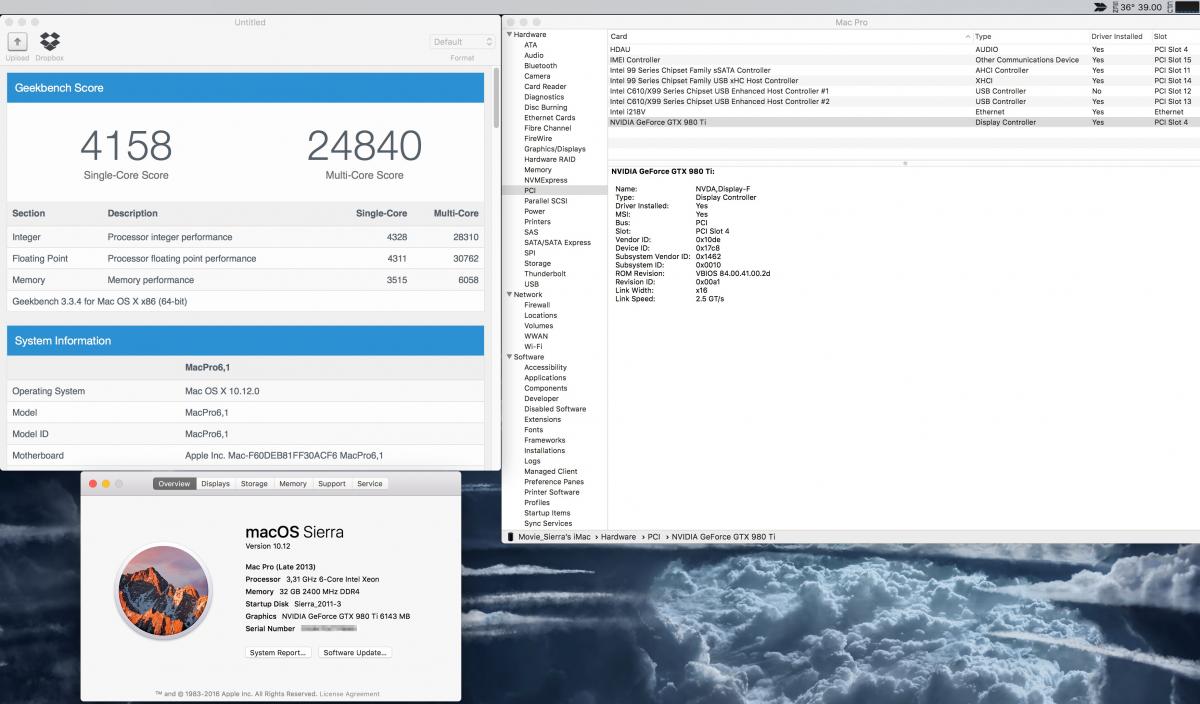1200x704 pixels.
Task: Collapse the Network section in sidebar
Action: point(509,295)
